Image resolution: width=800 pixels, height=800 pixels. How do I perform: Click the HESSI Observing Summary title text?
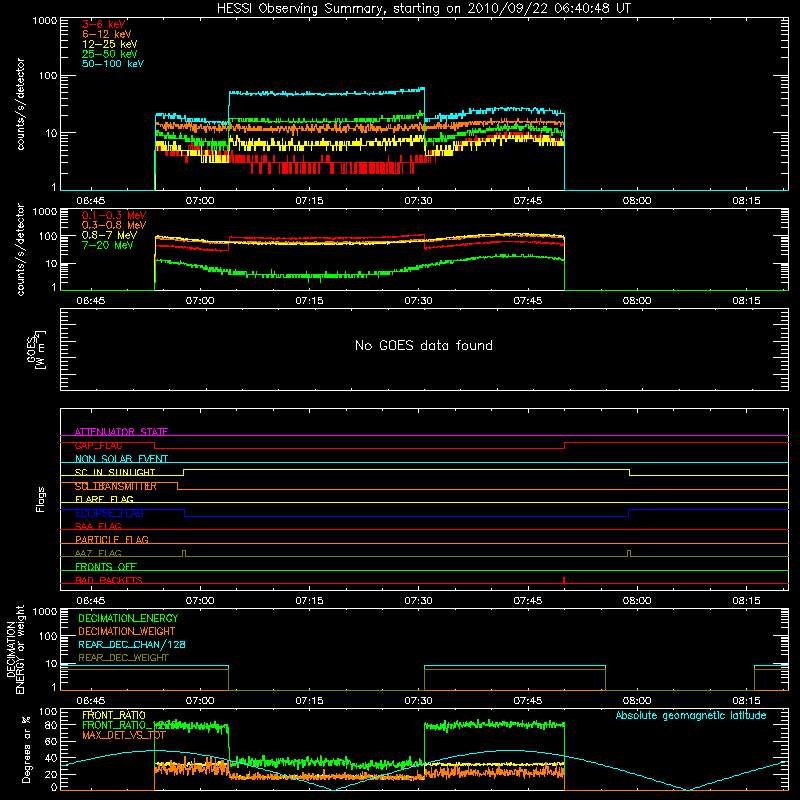coord(423,9)
